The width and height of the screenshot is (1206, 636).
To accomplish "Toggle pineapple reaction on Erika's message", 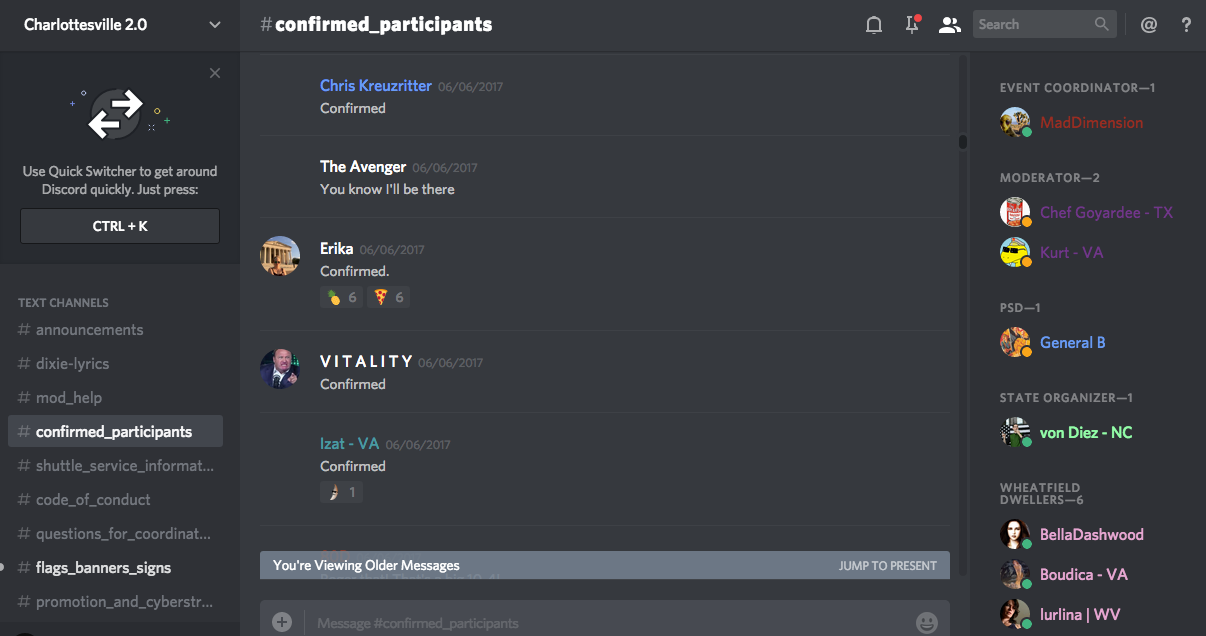I will coord(342,297).
